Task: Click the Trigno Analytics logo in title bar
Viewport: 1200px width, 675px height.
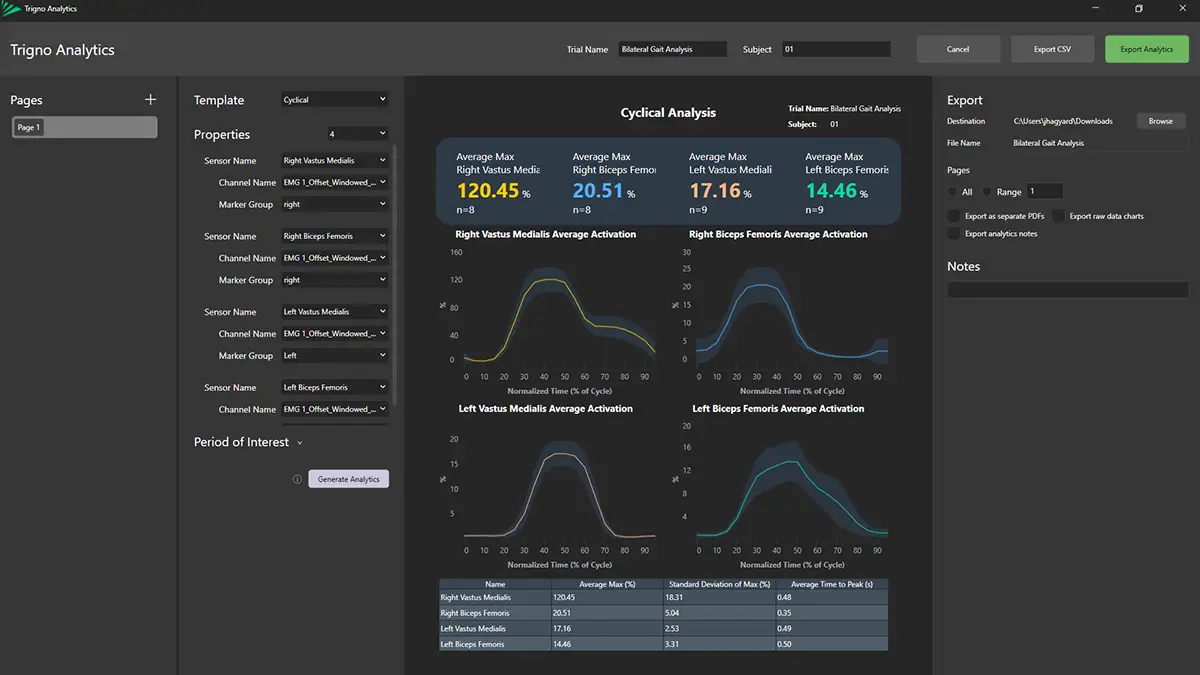Action: (x=12, y=9)
